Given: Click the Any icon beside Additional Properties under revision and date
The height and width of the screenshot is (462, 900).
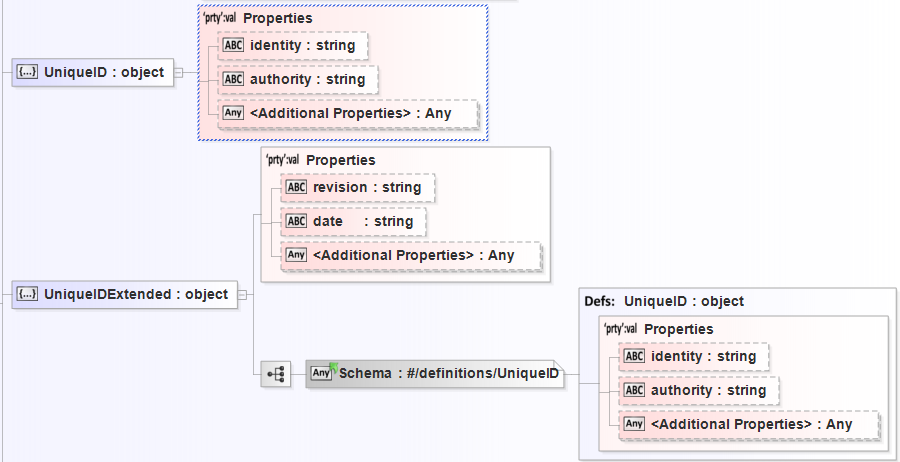Looking at the screenshot, I should click(x=296, y=255).
